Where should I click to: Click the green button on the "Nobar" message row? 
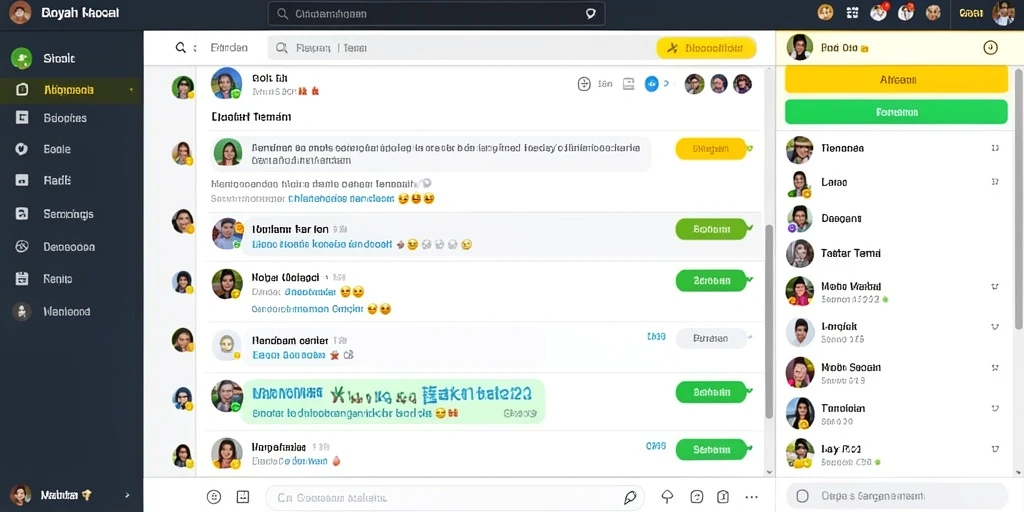(x=711, y=281)
